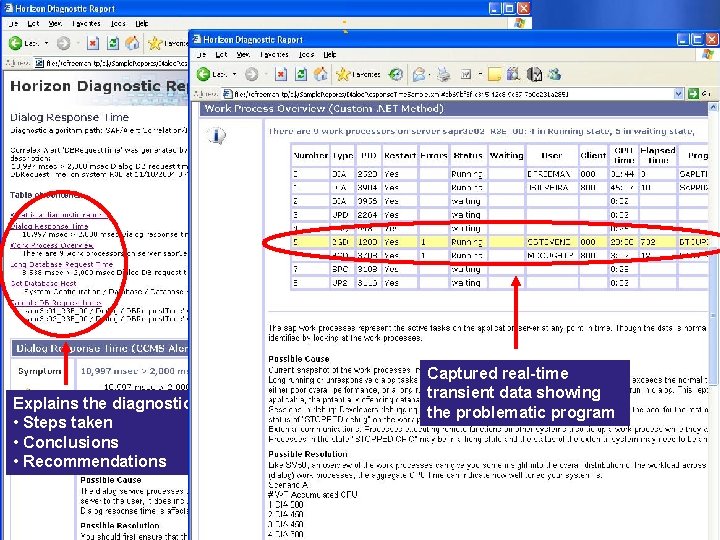
Task: Open the Help menu in the rear window
Action: (x=141, y=23)
